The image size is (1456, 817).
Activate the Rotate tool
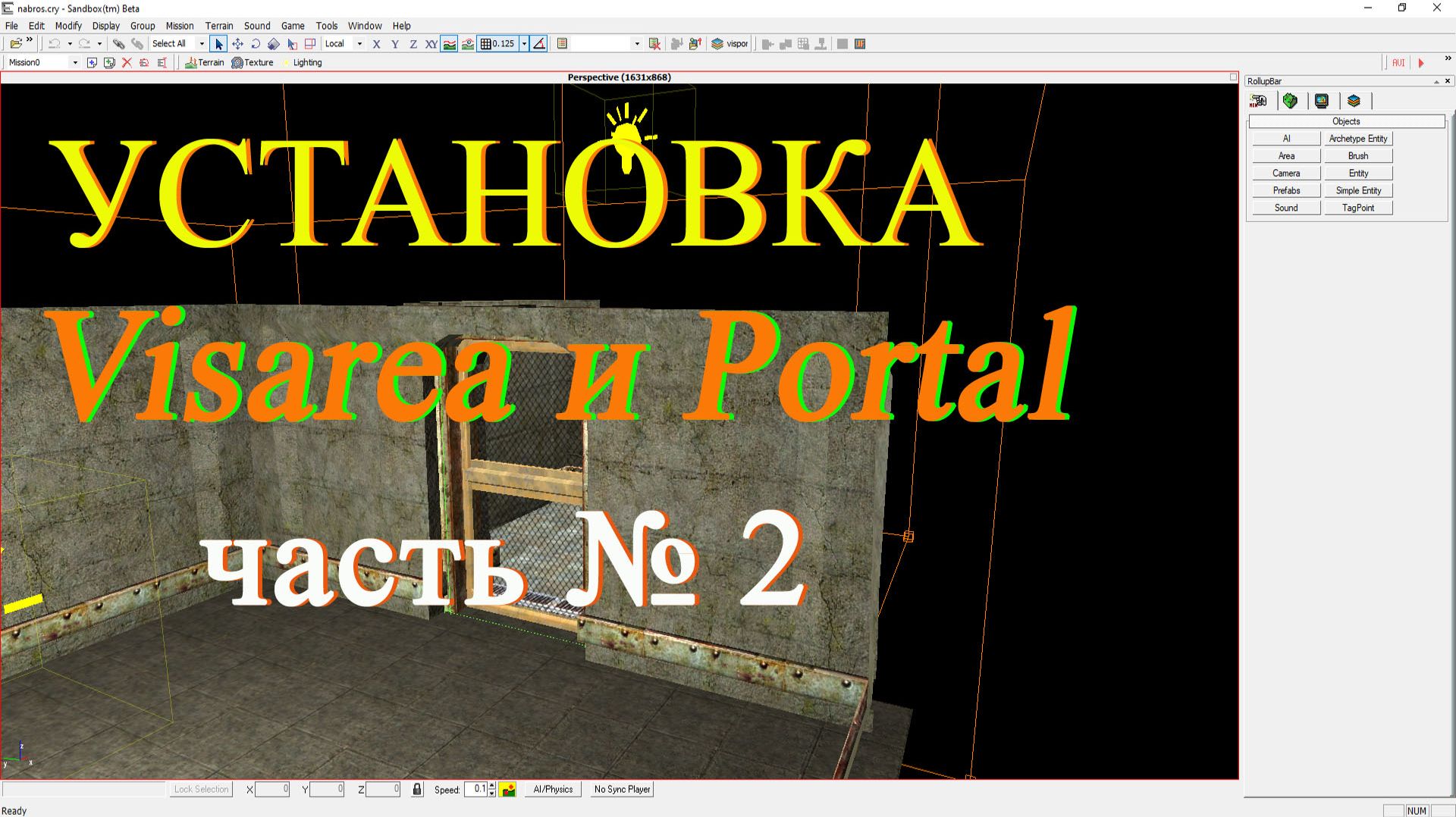pos(256,44)
